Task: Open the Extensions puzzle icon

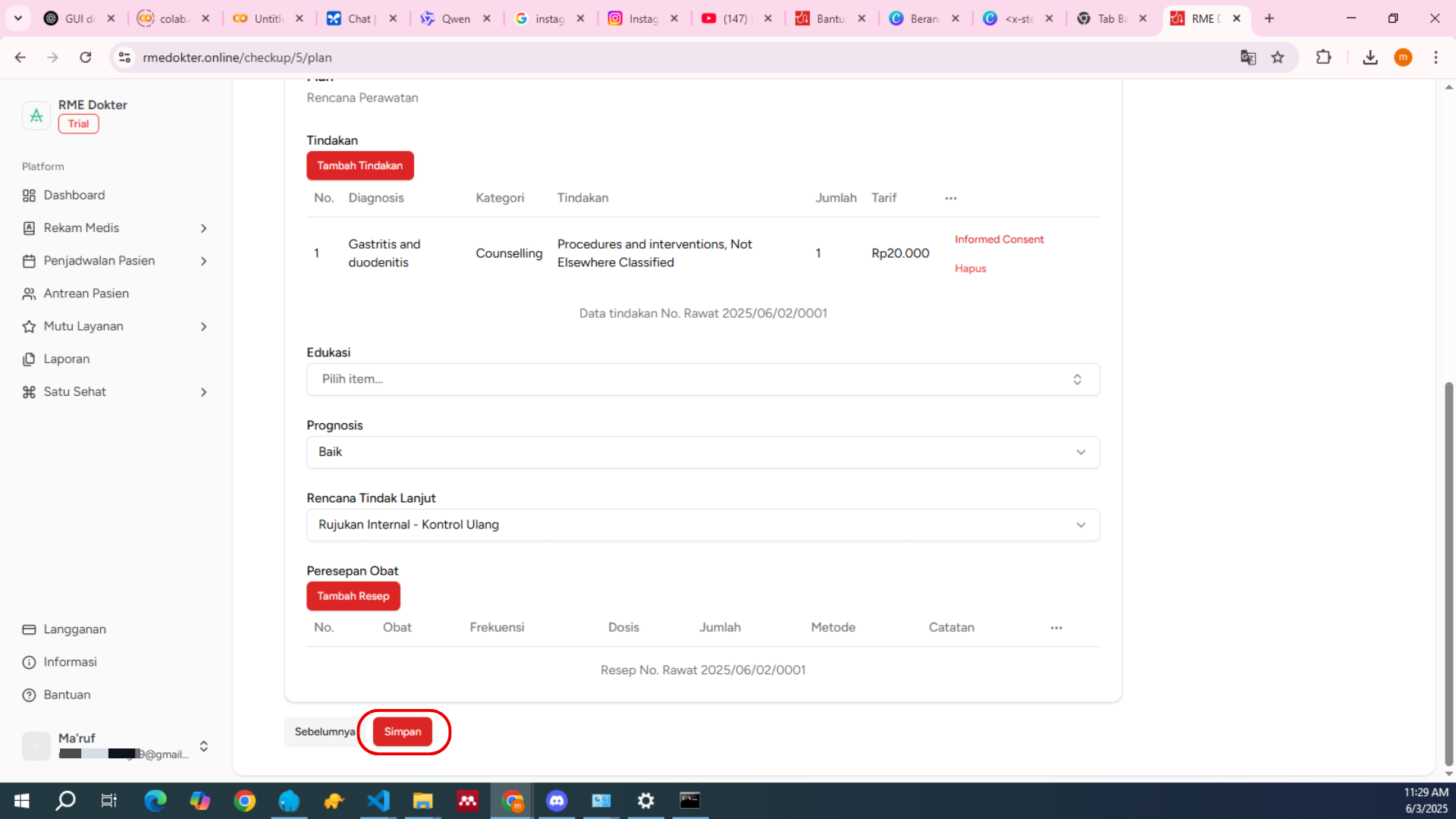Action: point(1323,58)
